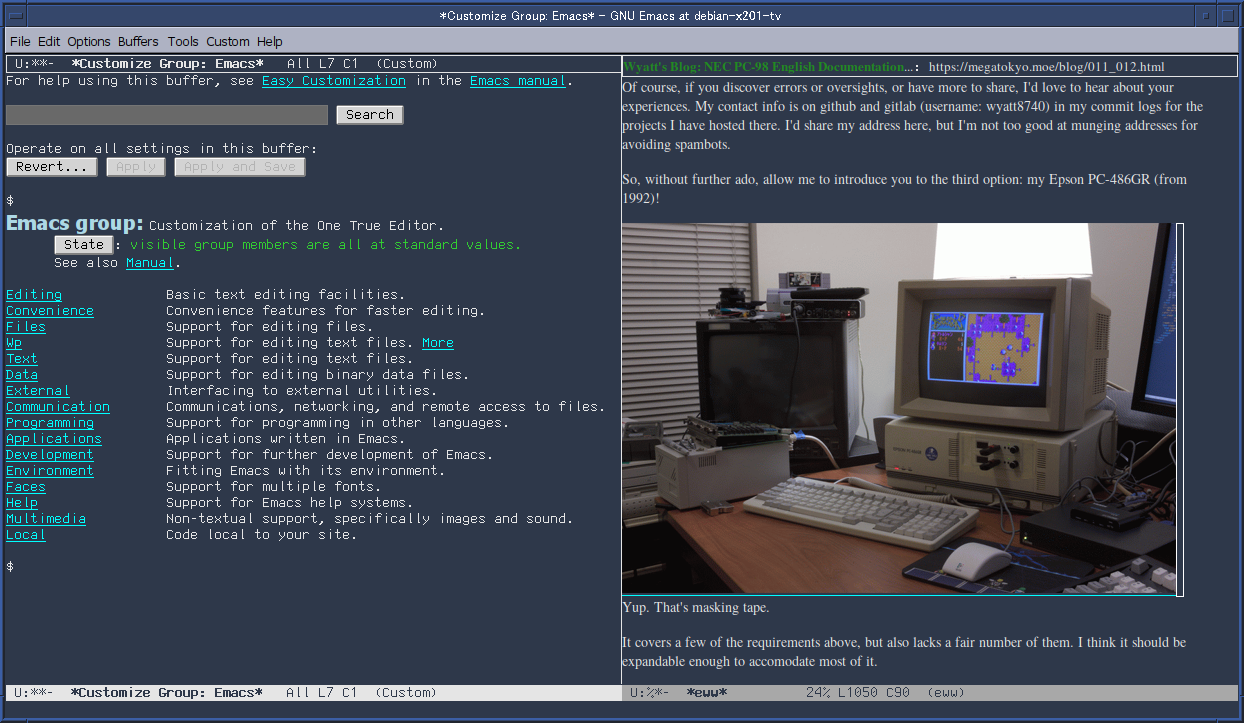Open the State dropdown button
Image resolution: width=1244 pixels, height=723 pixels.
[x=84, y=245]
